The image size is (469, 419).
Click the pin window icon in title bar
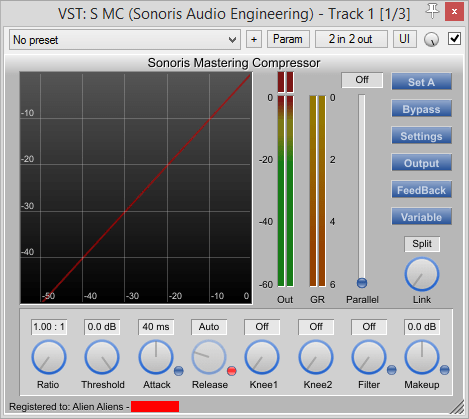pos(432,11)
